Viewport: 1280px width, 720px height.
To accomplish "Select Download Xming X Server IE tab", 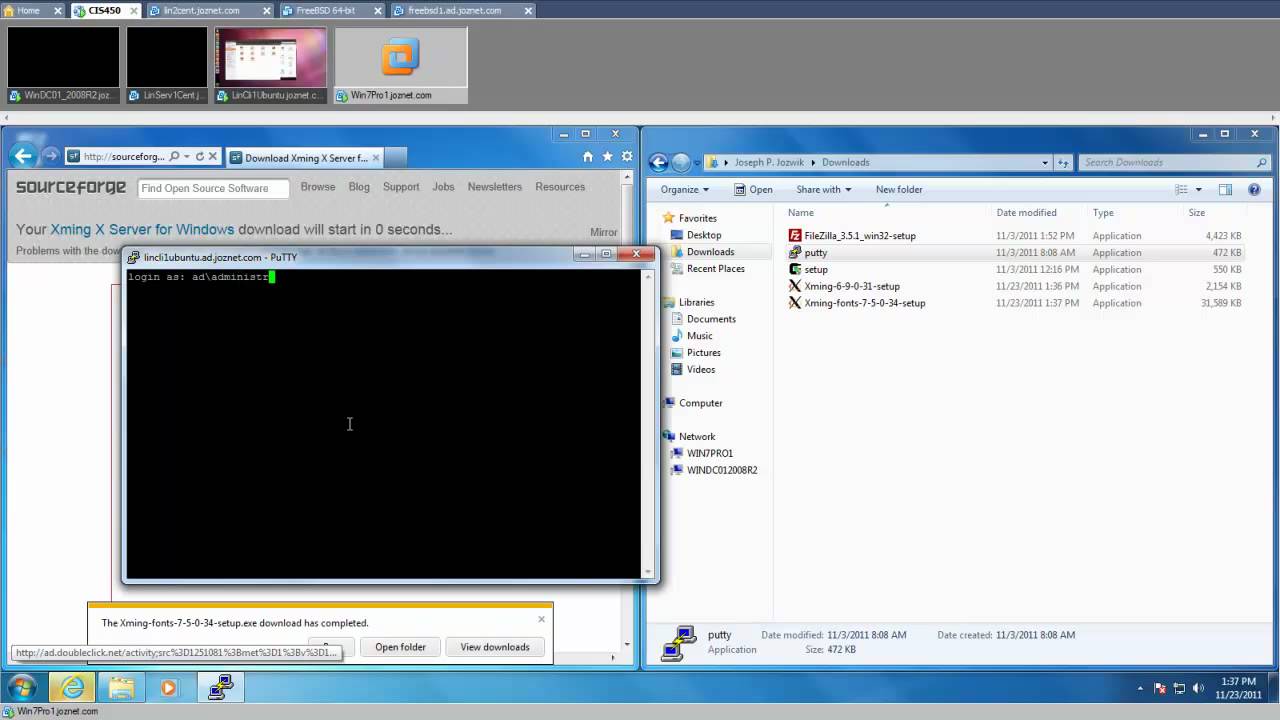I will pyautogui.click(x=303, y=157).
